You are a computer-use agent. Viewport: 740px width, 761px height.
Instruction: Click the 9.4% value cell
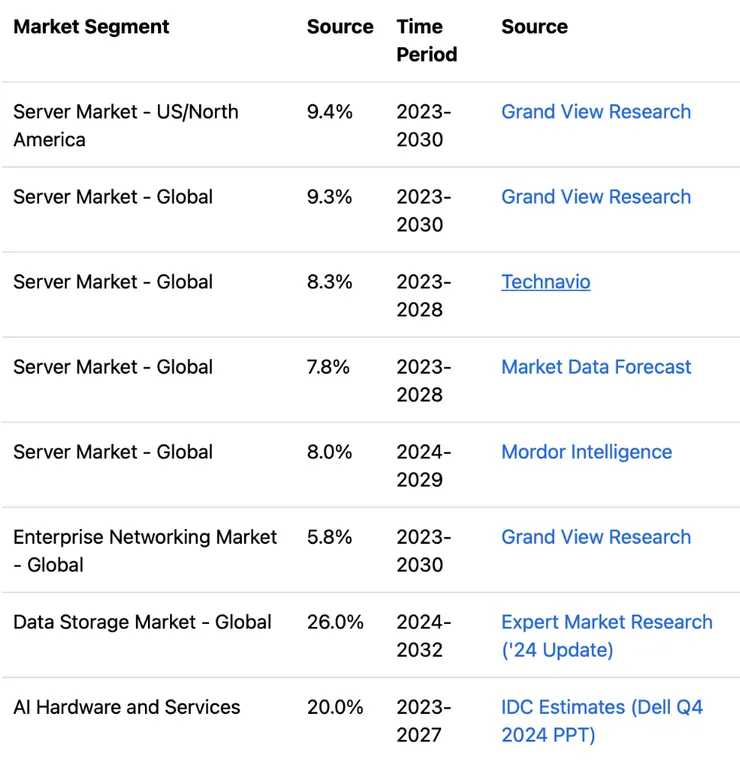[330, 112]
